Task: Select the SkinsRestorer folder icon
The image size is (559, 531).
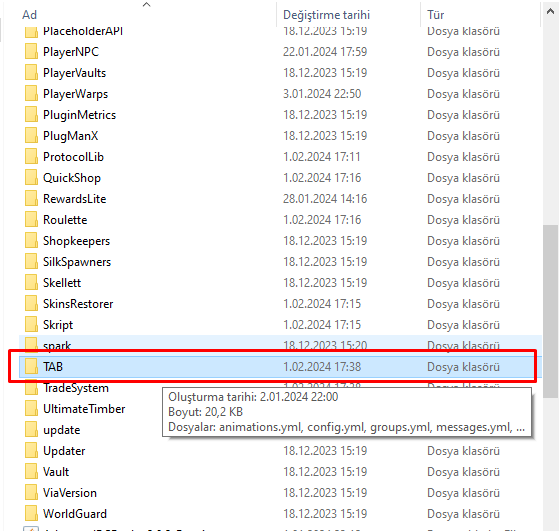Action: 31,304
